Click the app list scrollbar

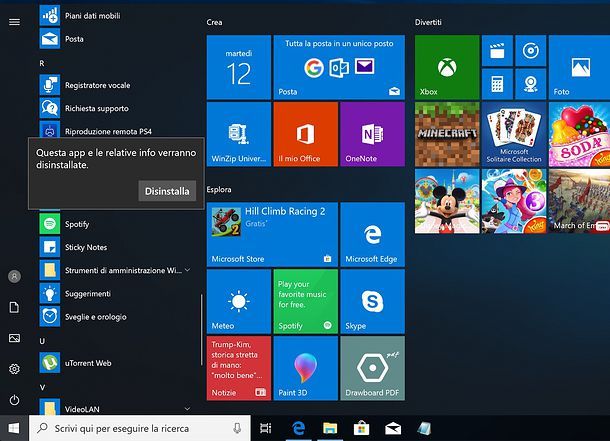(201, 330)
